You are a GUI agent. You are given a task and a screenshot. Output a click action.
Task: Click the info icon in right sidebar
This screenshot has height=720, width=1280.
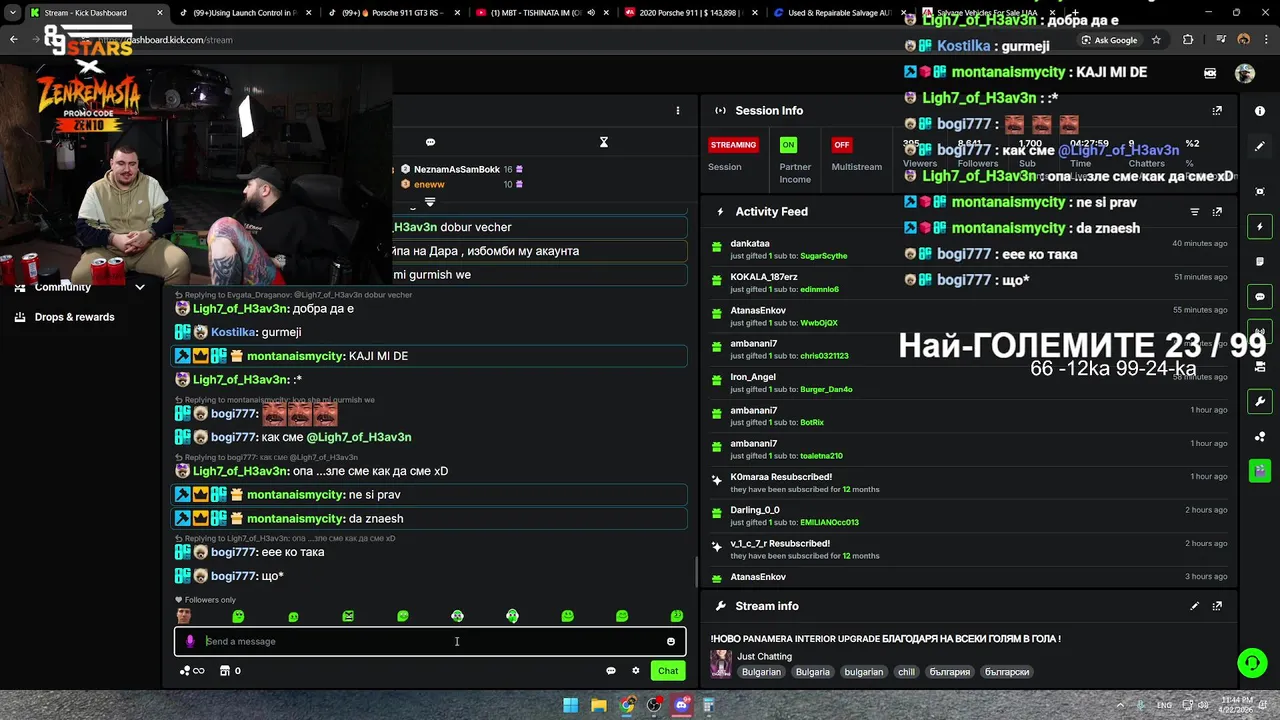pos(1260,111)
